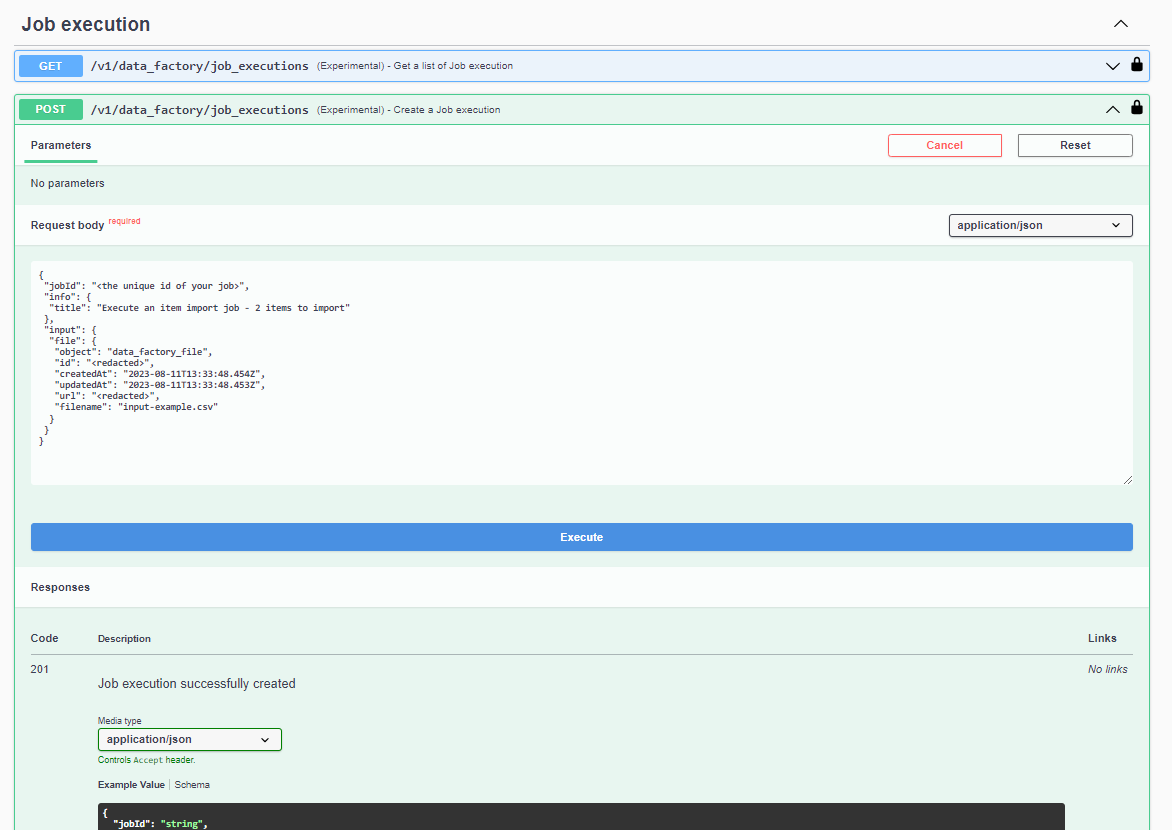Select the Example Value tab
The height and width of the screenshot is (830, 1172).
pyautogui.click(x=131, y=785)
